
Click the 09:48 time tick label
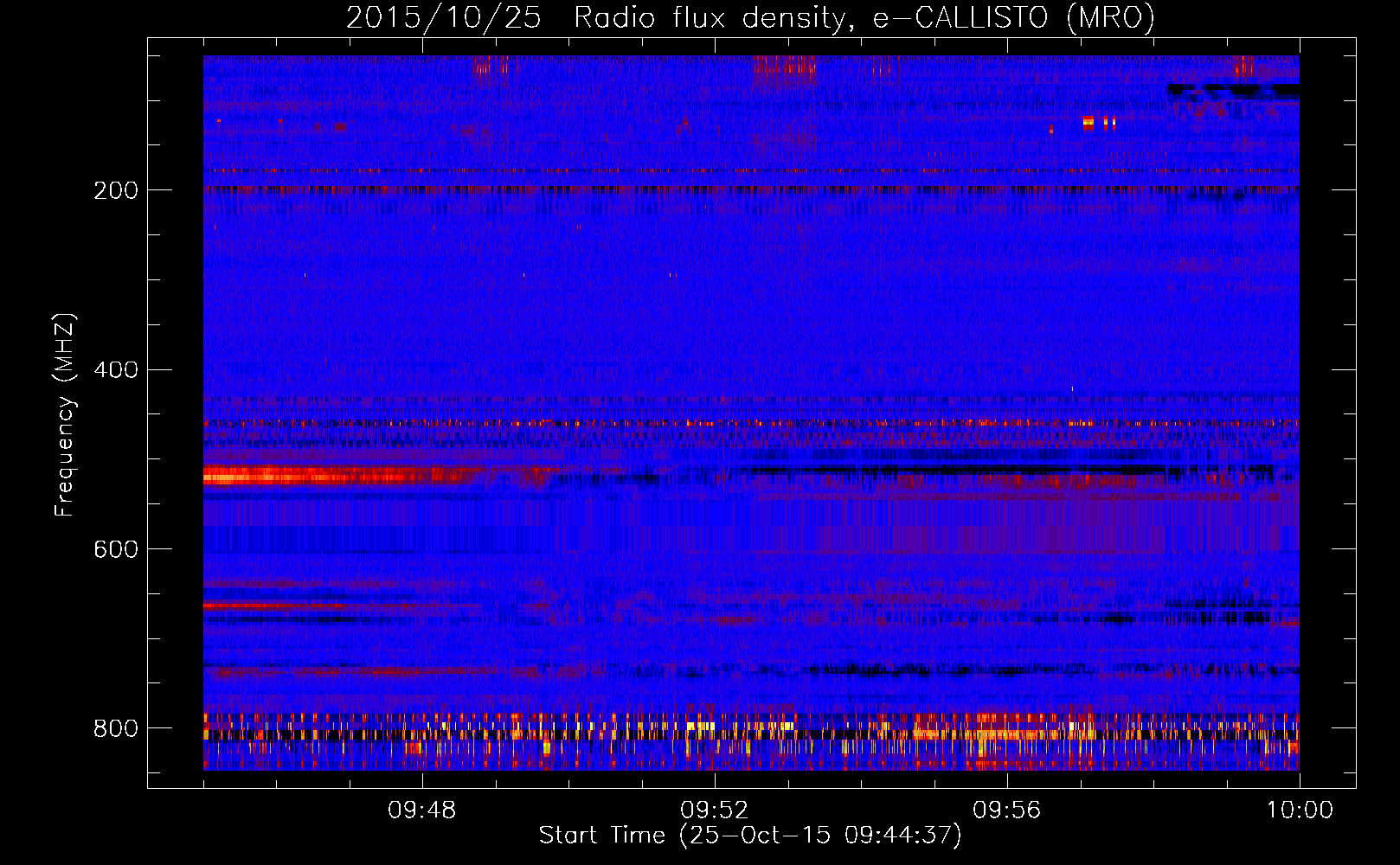(422, 811)
